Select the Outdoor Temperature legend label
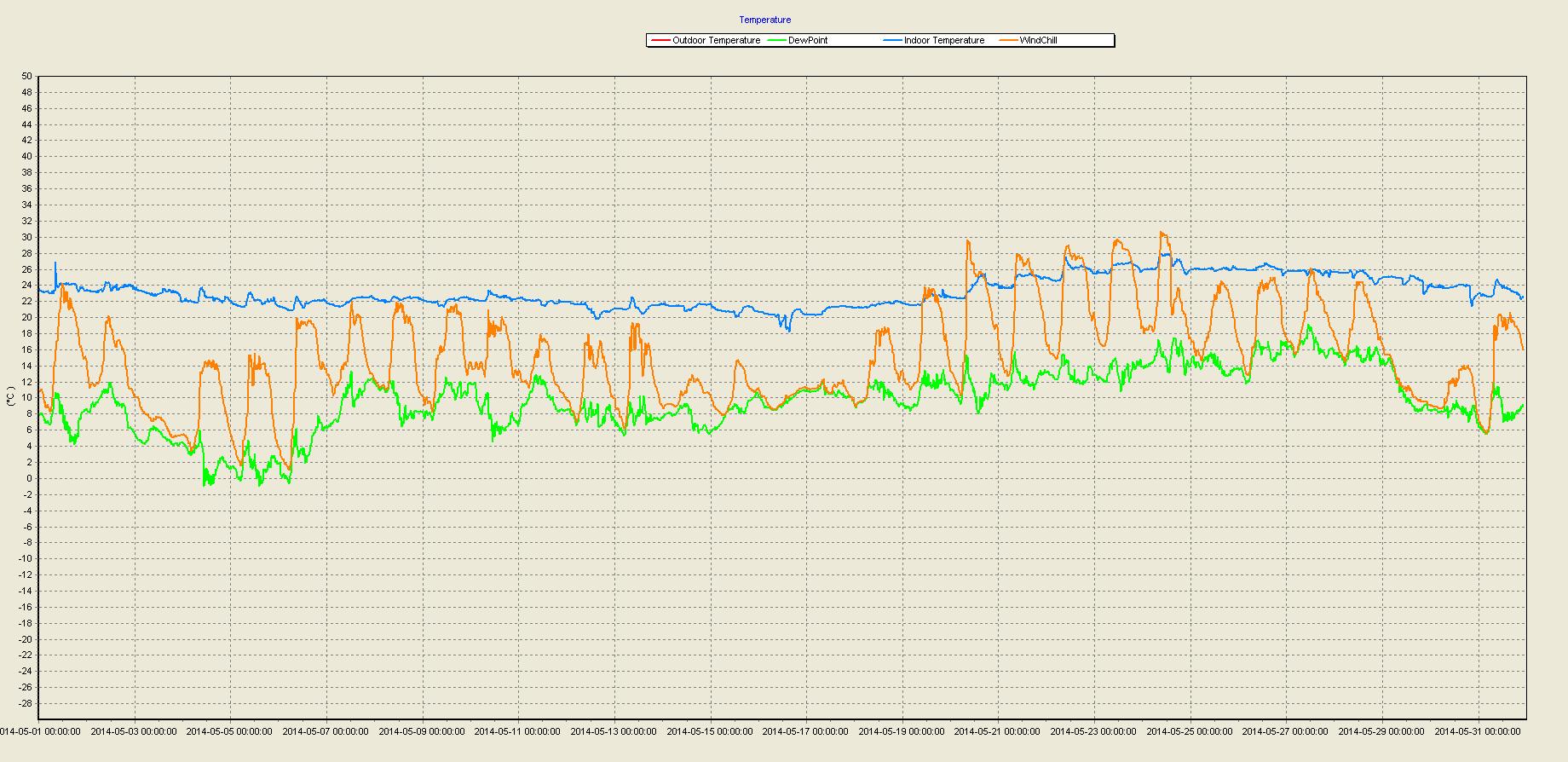1568x762 pixels. pyautogui.click(x=716, y=40)
